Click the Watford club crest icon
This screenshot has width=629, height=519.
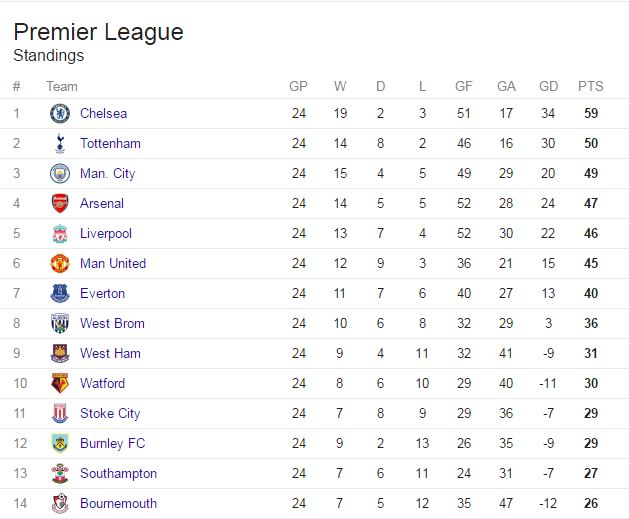(x=60, y=383)
